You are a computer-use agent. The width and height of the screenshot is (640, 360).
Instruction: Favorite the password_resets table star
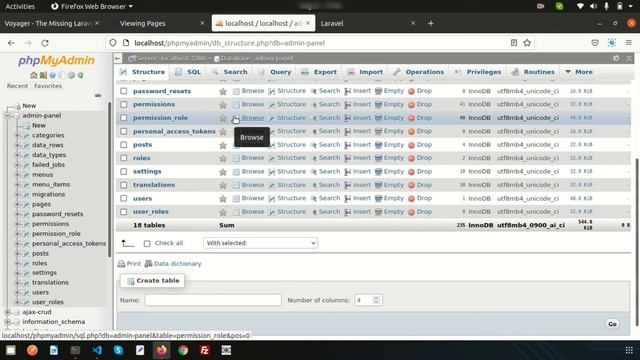point(223,91)
